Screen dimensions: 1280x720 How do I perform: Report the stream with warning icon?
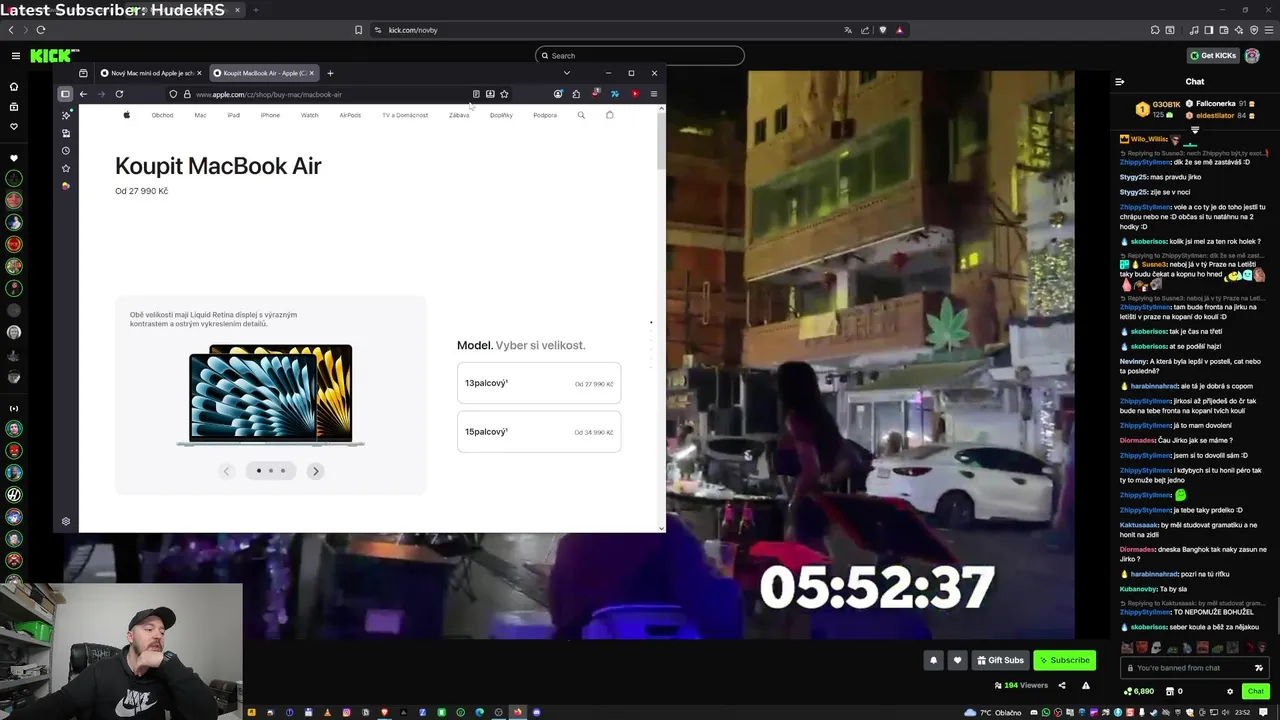(1086, 686)
